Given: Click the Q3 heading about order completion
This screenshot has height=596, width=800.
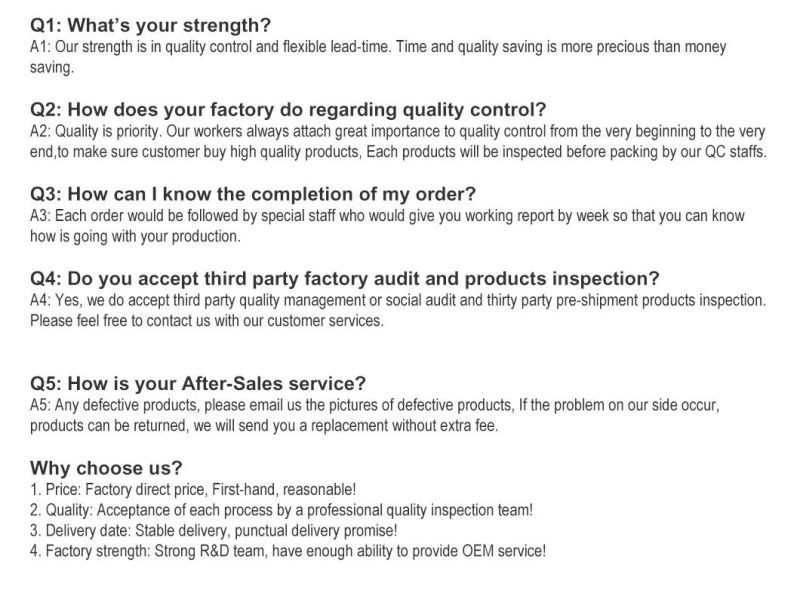Looking at the screenshot, I should 253,194.
